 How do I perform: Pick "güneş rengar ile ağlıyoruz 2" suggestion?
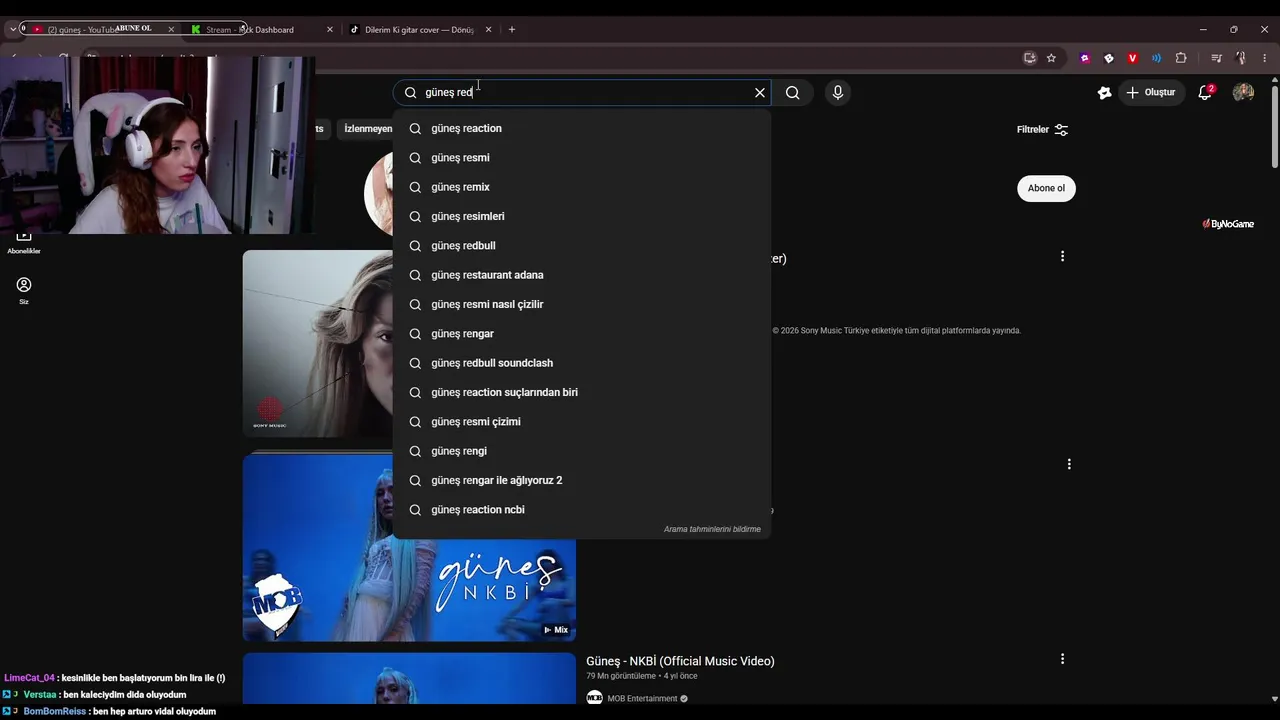click(x=582, y=480)
